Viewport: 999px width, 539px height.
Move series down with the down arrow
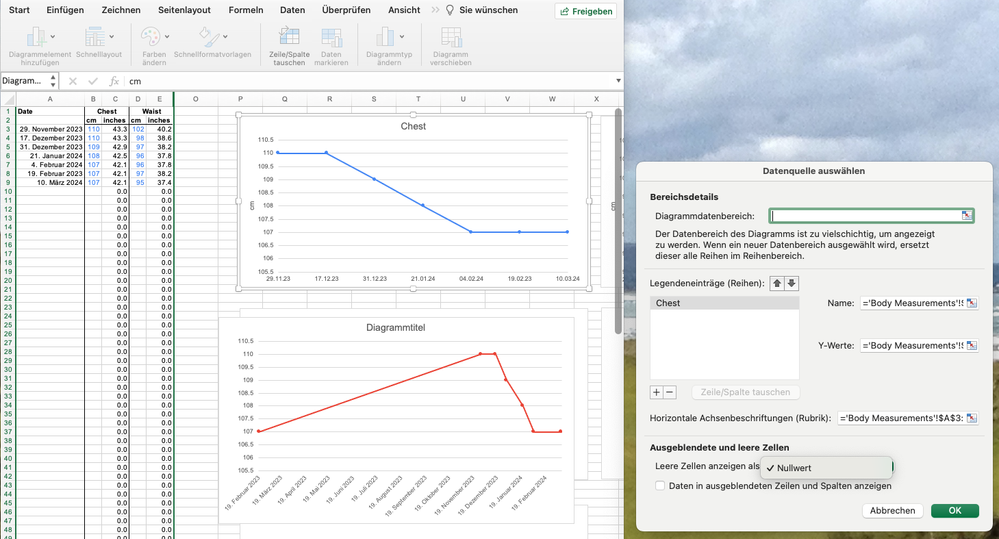tap(791, 284)
